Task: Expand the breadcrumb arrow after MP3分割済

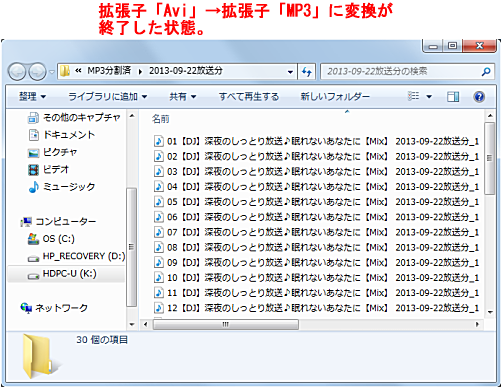Action: coord(140,71)
